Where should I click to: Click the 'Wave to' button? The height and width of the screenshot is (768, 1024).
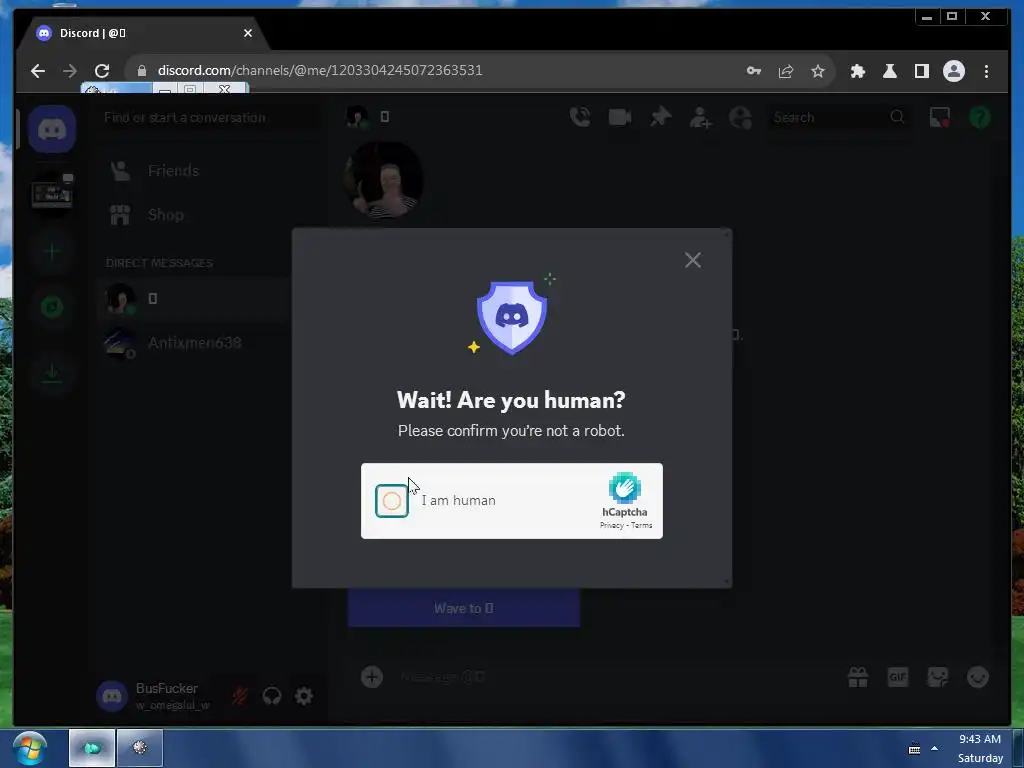point(464,608)
